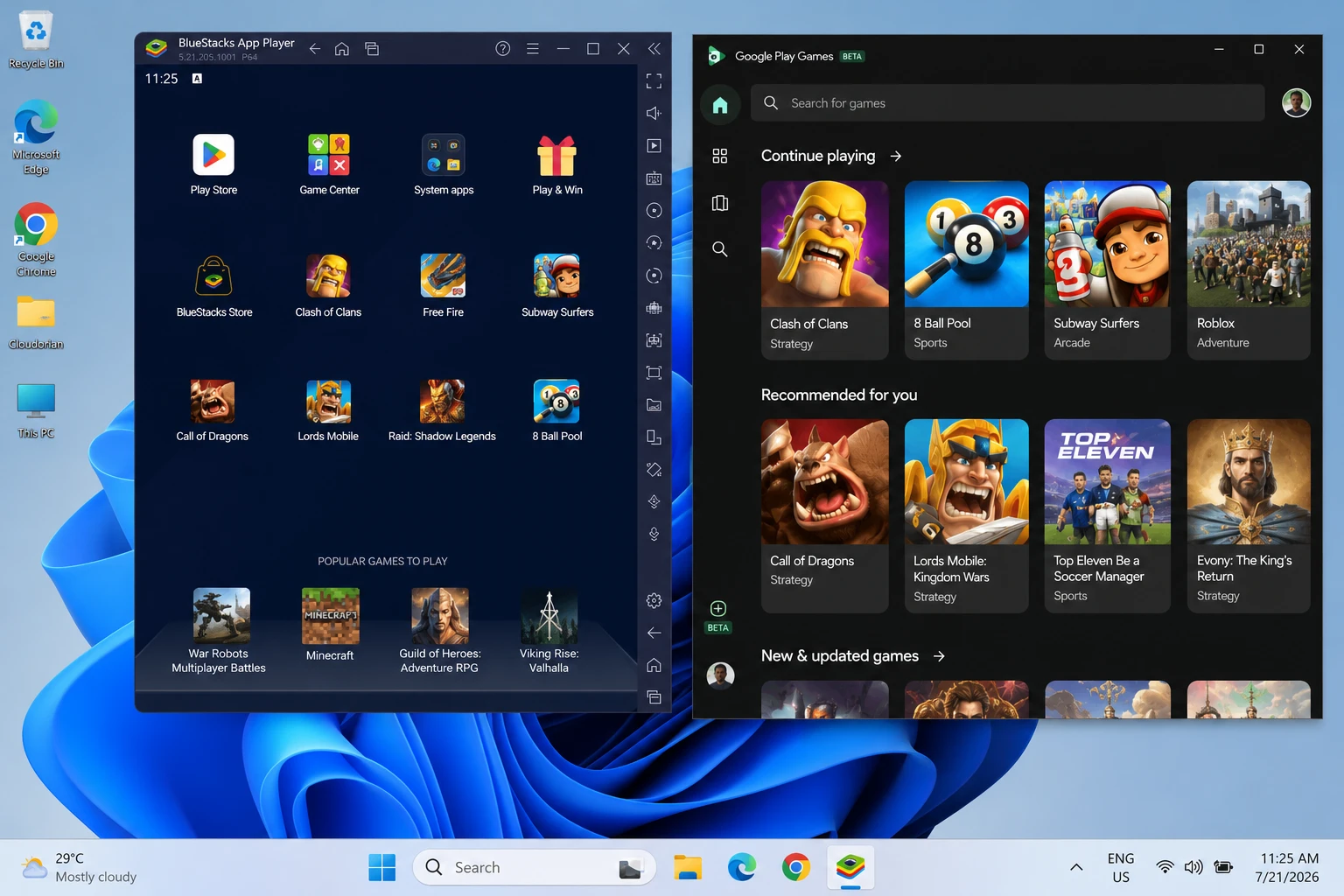Expand Continue playing section arrow
The image size is (1344, 896).
[896, 157]
